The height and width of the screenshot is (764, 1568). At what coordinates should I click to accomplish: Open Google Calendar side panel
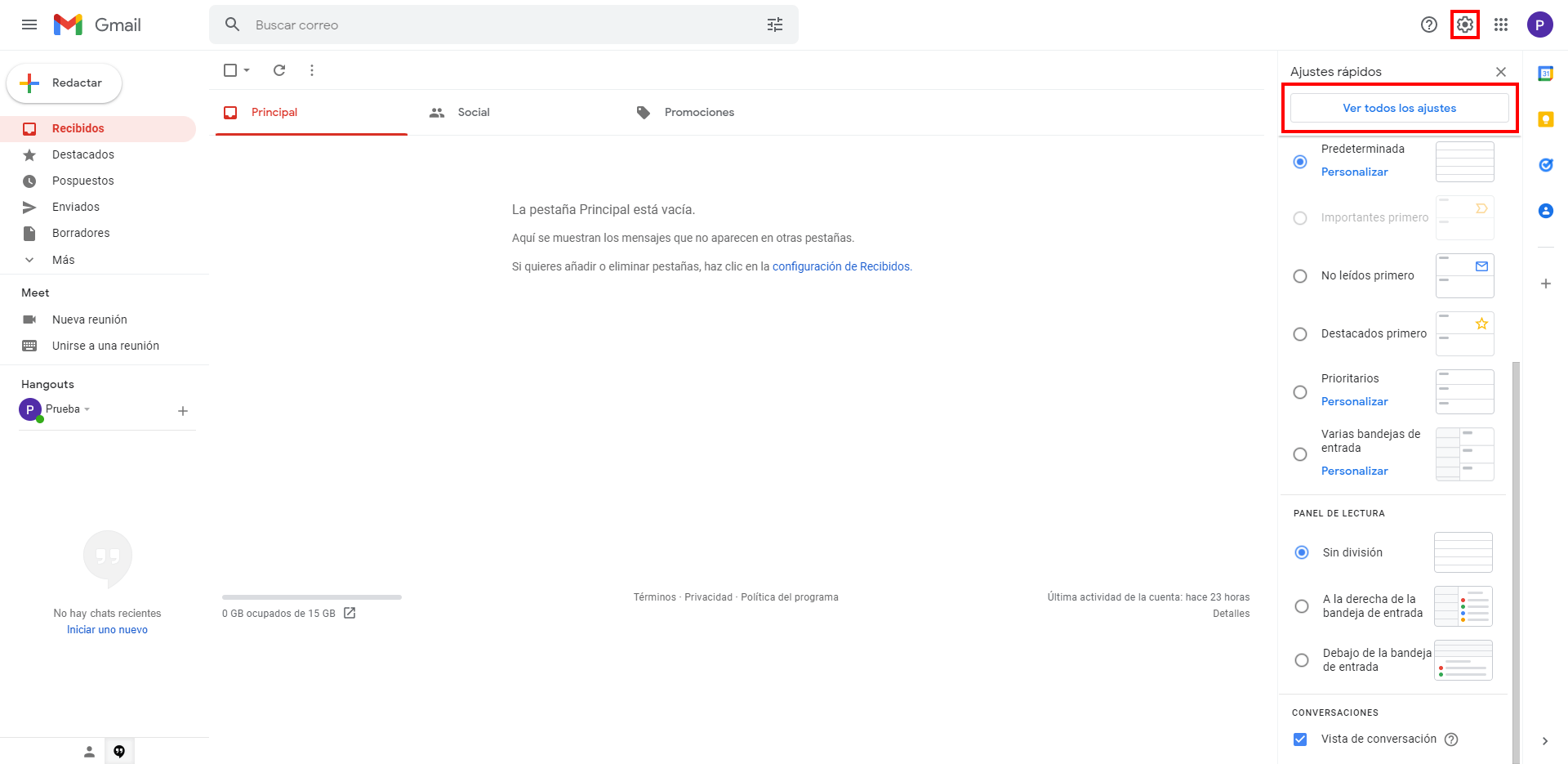pos(1546,74)
